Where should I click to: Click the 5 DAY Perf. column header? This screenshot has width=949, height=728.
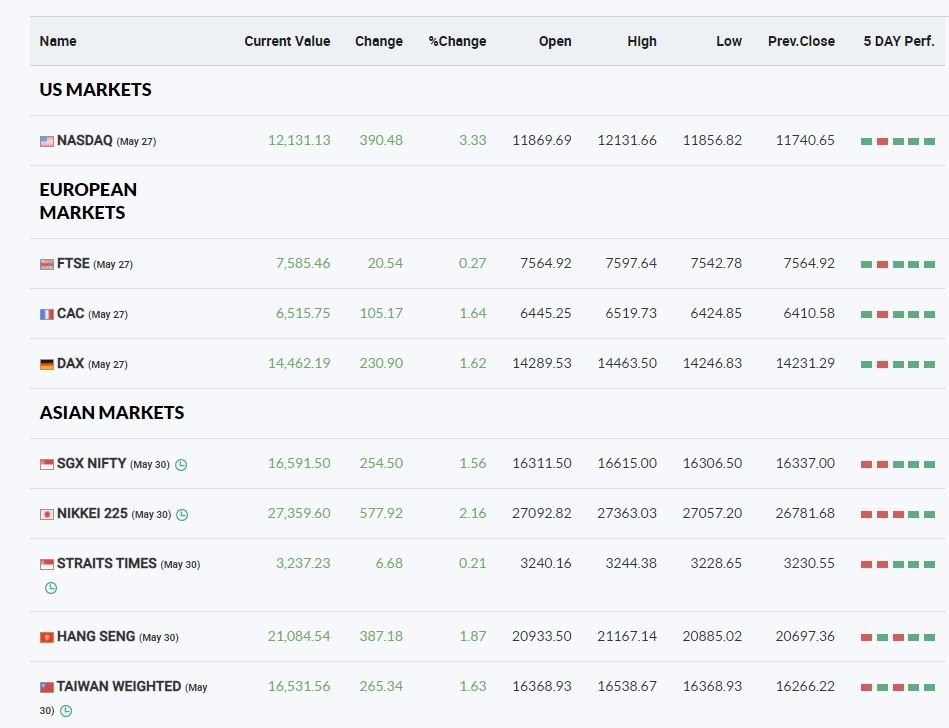[899, 41]
